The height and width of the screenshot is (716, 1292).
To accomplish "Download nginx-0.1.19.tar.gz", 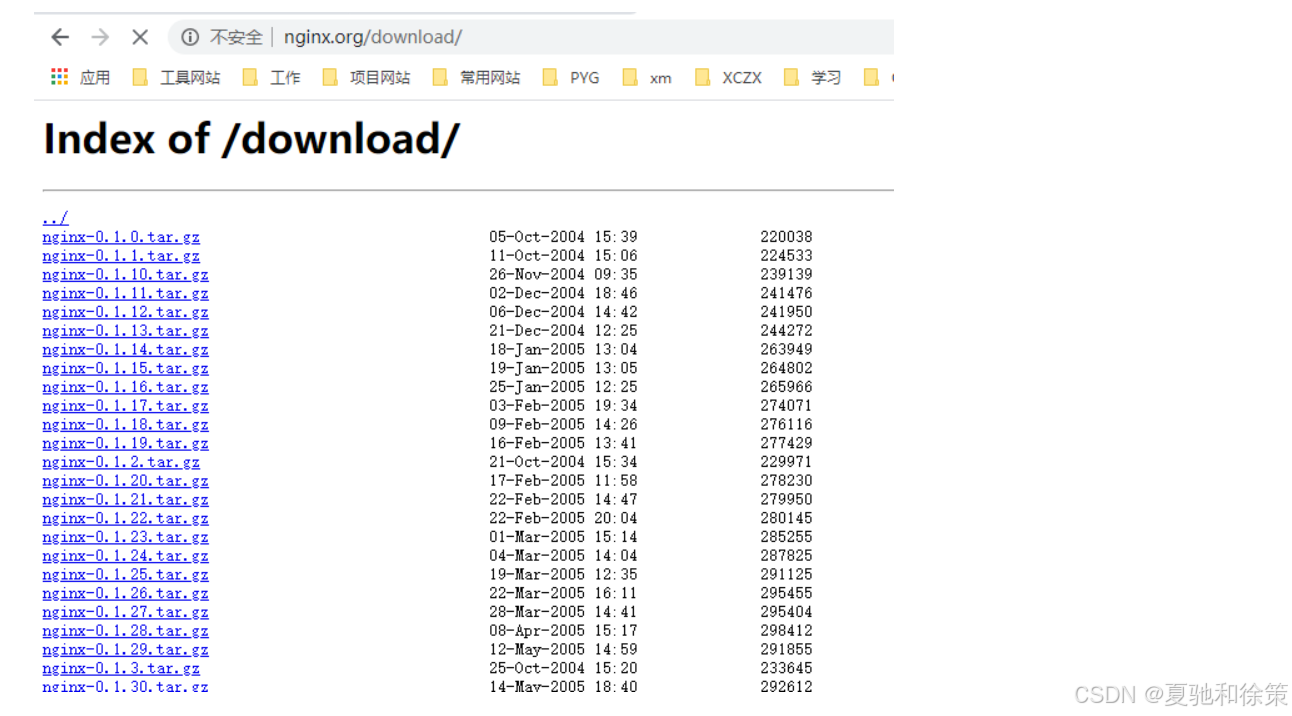I will coord(125,443).
